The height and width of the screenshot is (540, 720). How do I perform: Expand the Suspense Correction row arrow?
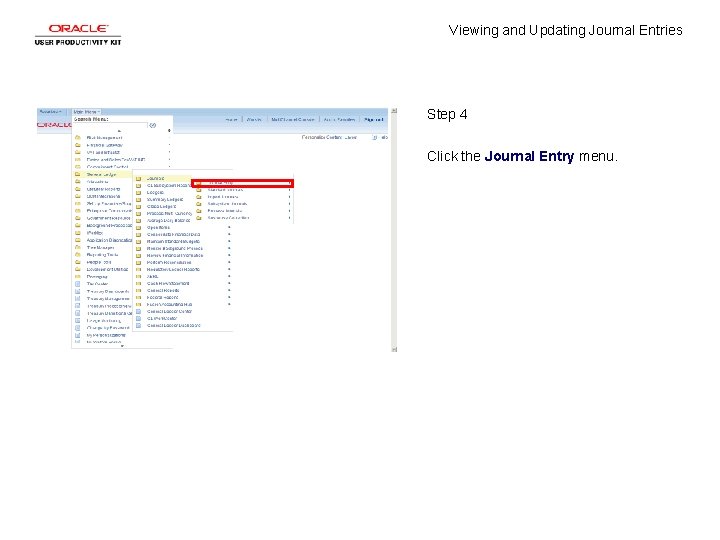point(289,218)
